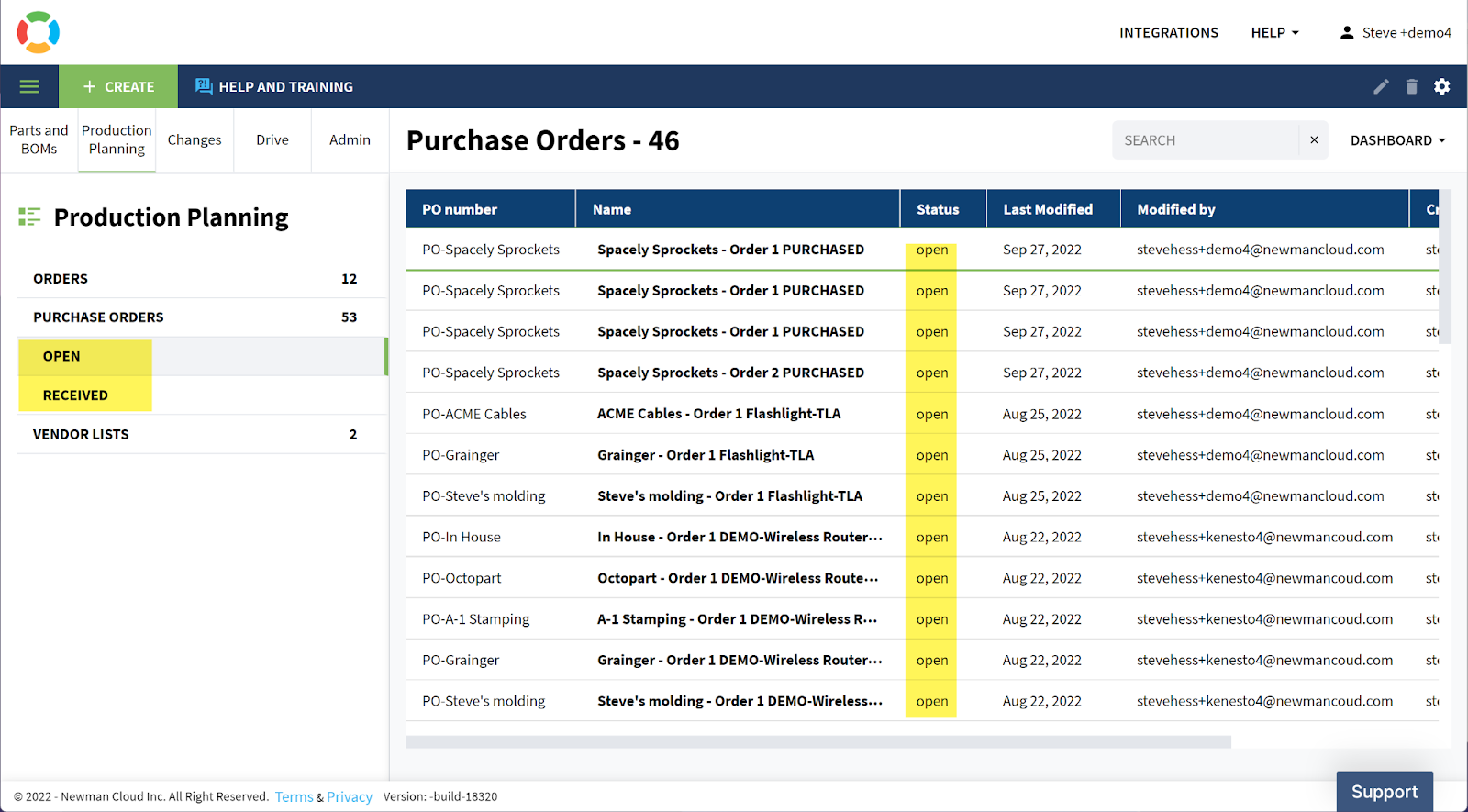
Task: Click the trash delete icon
Action: tap(1412, 86)
